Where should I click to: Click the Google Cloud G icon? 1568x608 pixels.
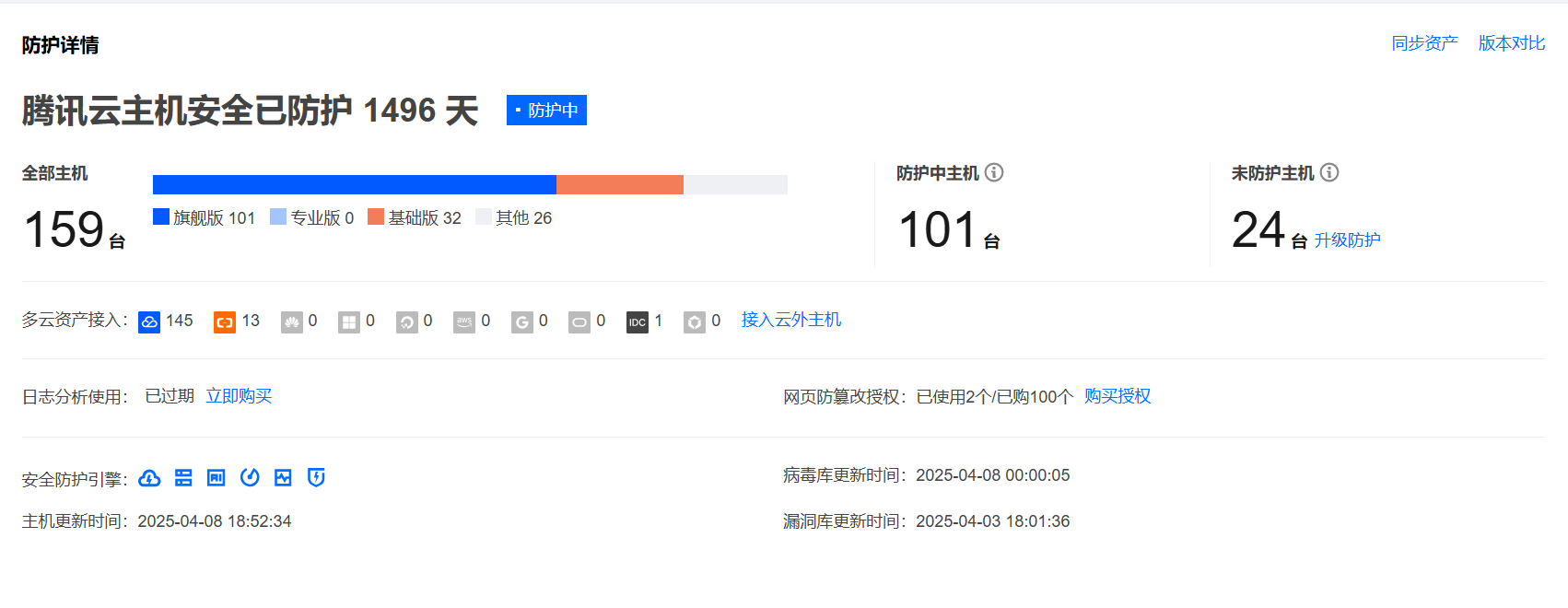point(522,322)
